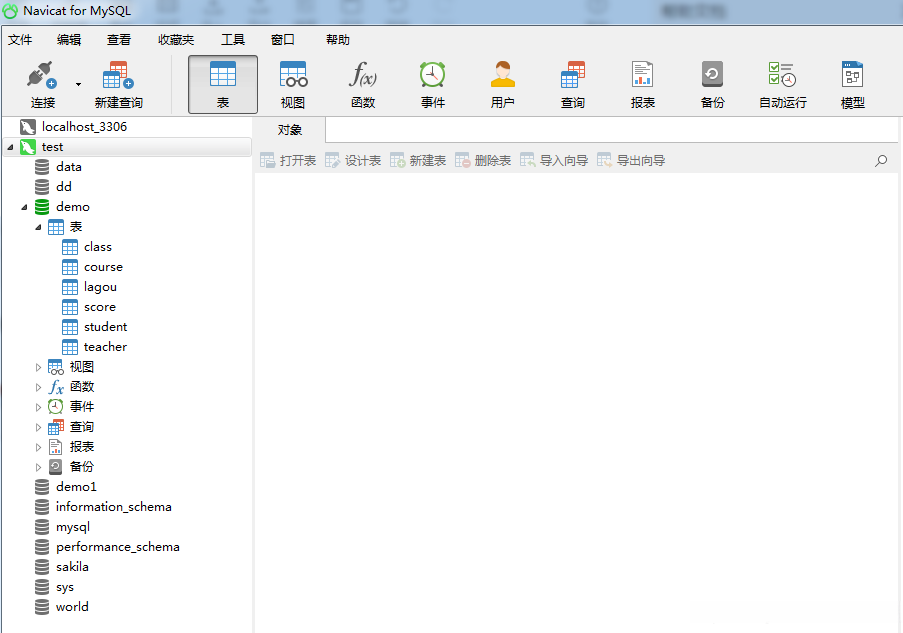Select the sakila database
903x633 pixels.
tap(72, 567)
